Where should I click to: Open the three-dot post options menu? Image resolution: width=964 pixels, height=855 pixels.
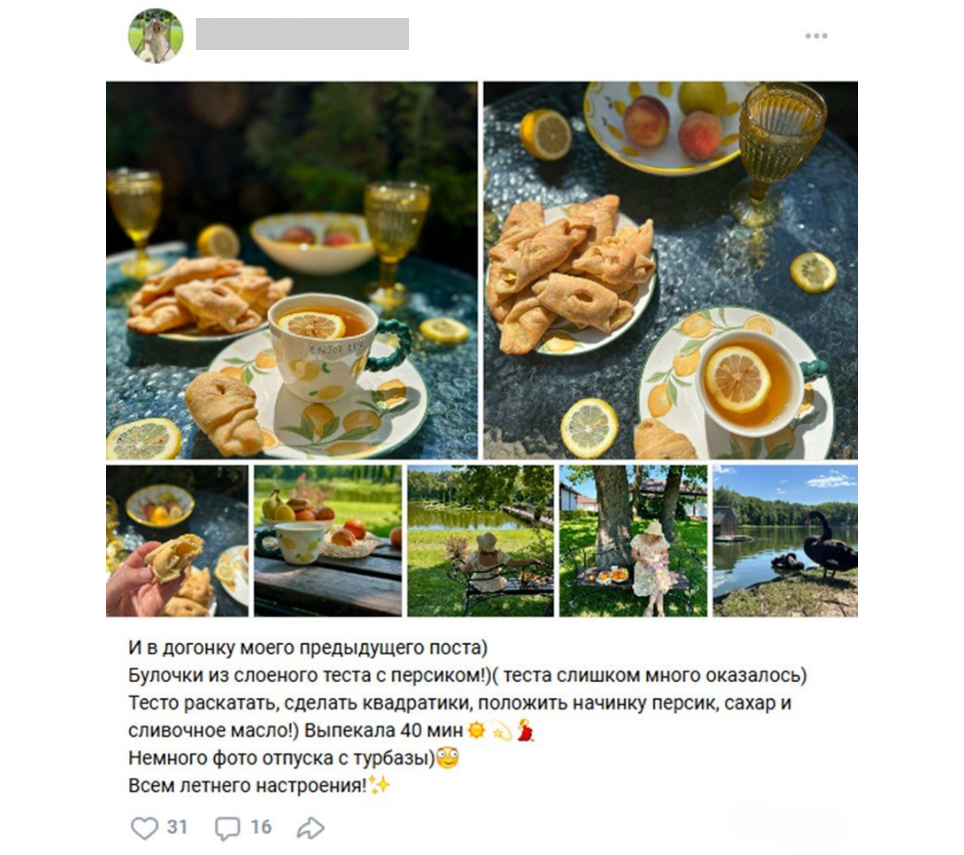816,36
